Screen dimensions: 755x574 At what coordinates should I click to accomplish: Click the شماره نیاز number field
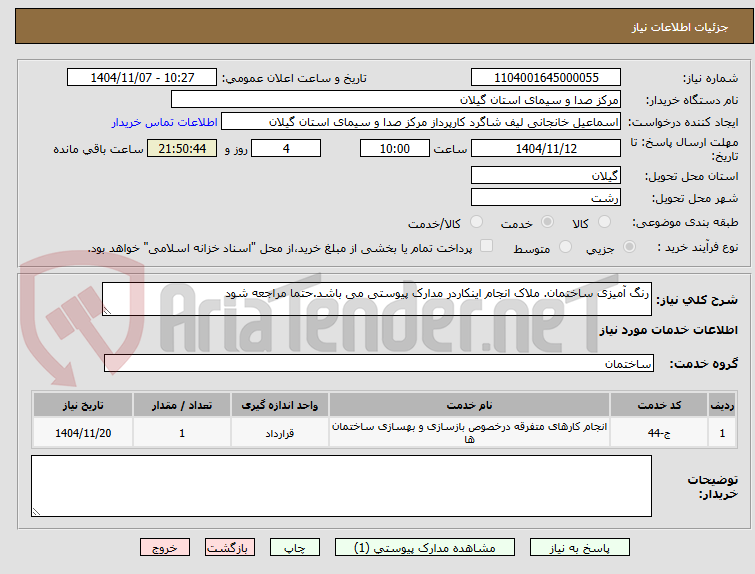[x=546, y=78]
